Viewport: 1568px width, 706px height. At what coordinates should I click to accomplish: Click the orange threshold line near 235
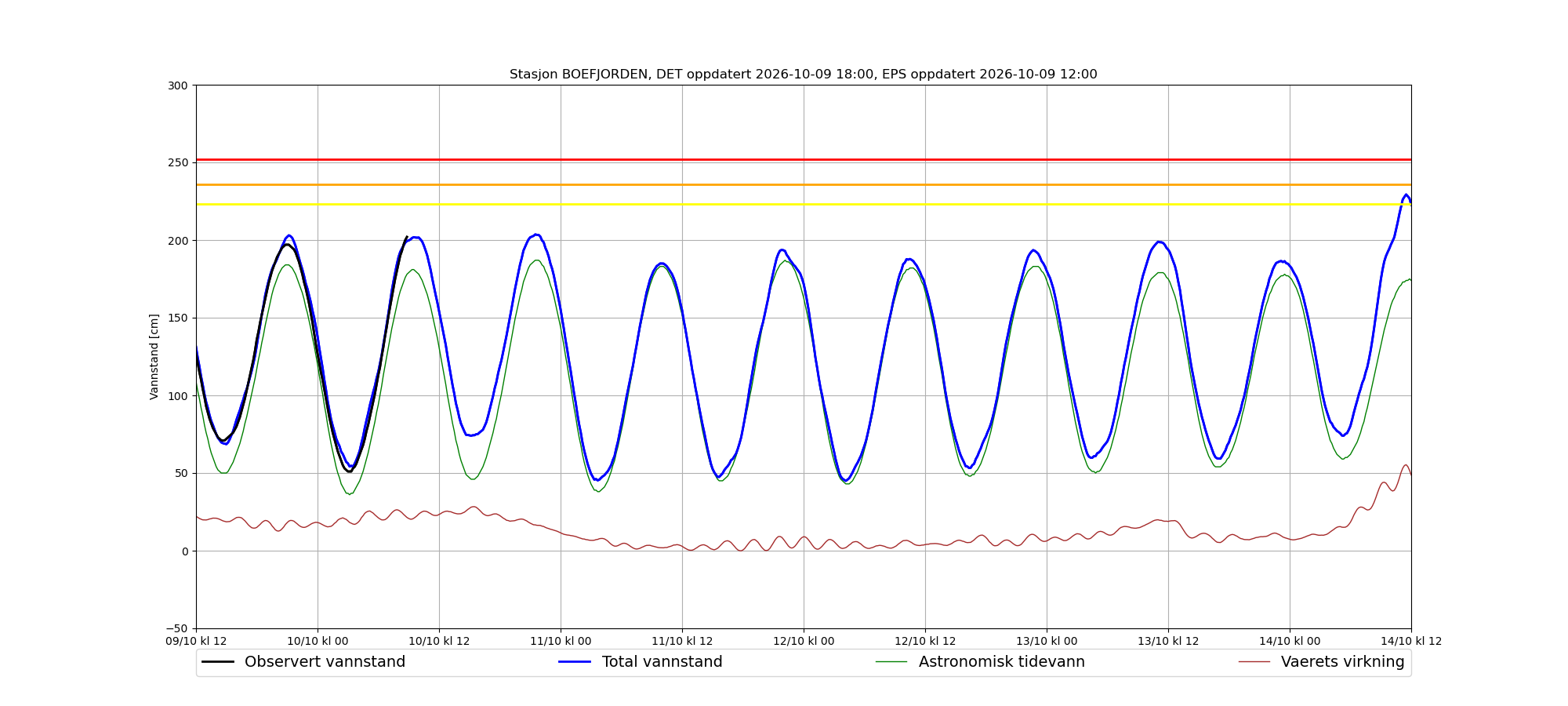pos(804,185)
